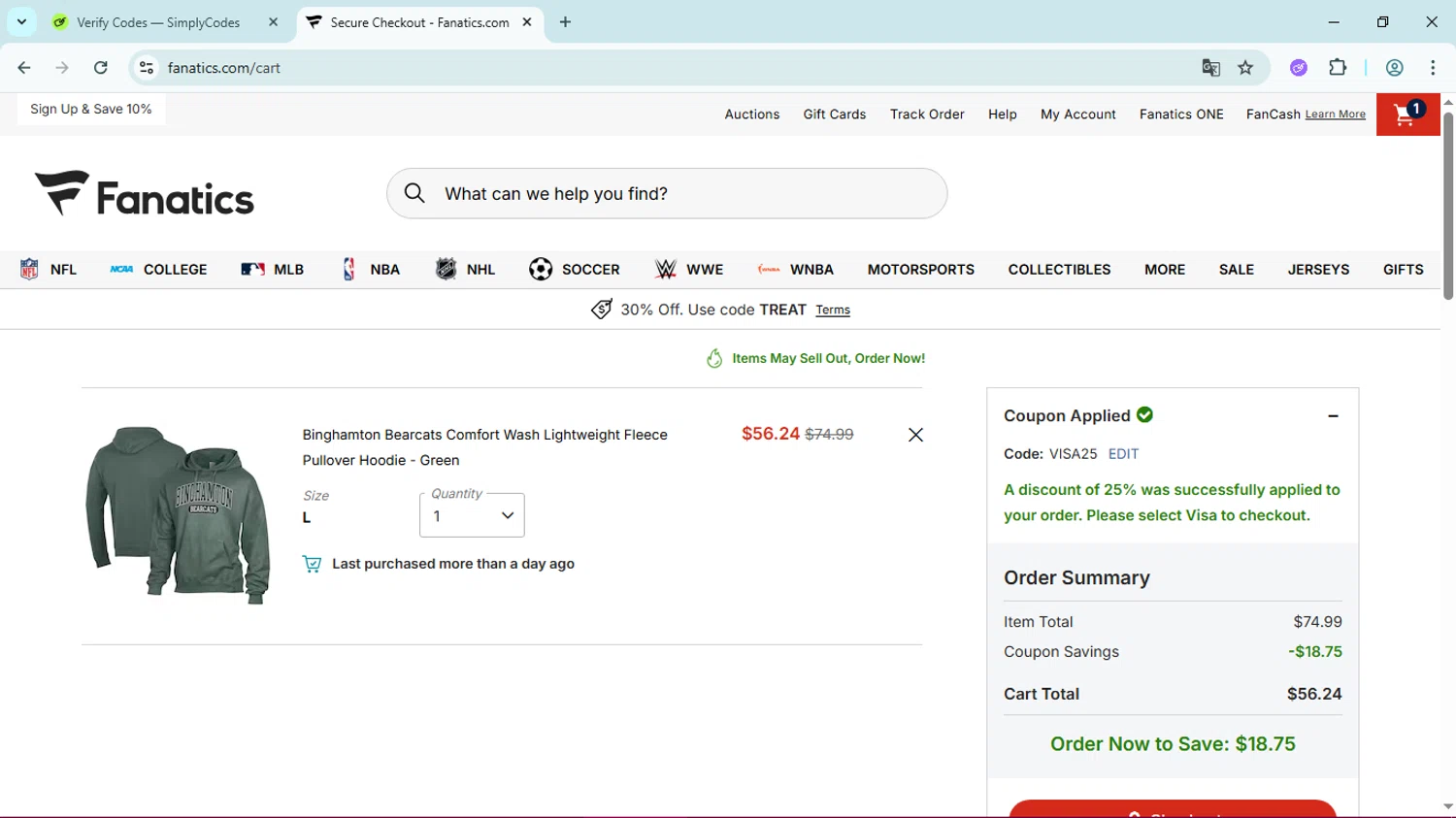Open the GIFTS menu

point(1404,270)
